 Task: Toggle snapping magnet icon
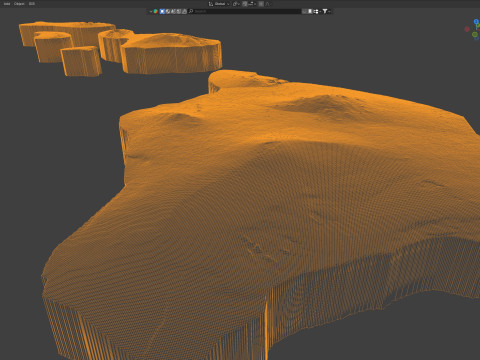point(245,4)
